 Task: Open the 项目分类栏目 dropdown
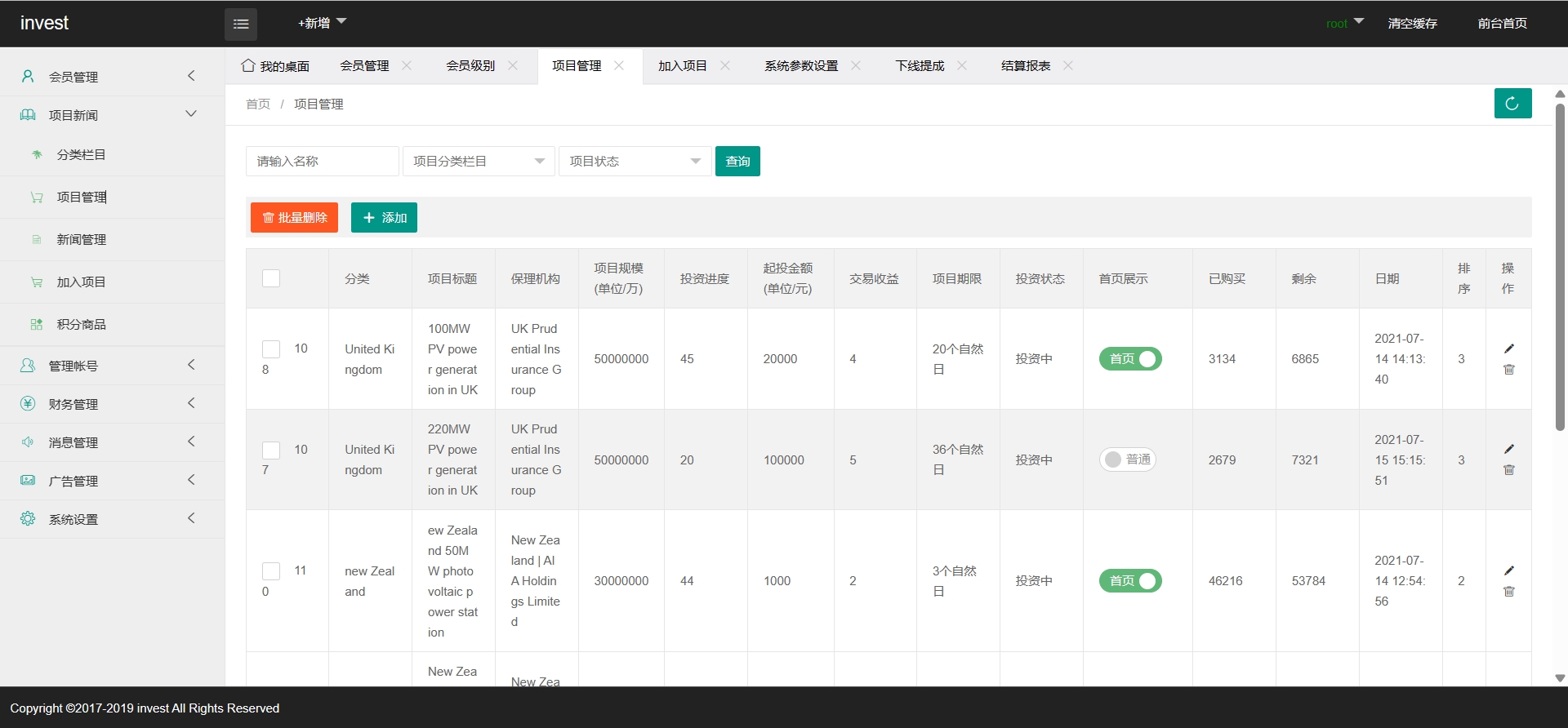479,162
